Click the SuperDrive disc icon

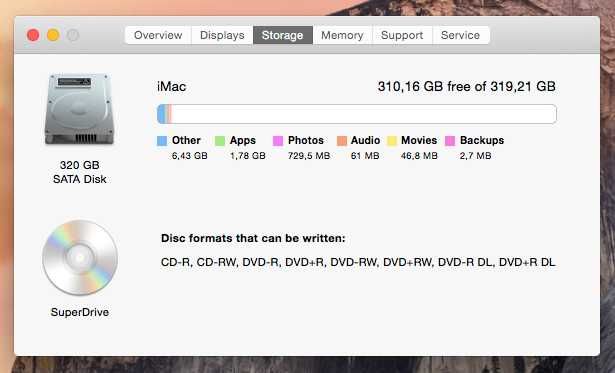tap(80, 258)
